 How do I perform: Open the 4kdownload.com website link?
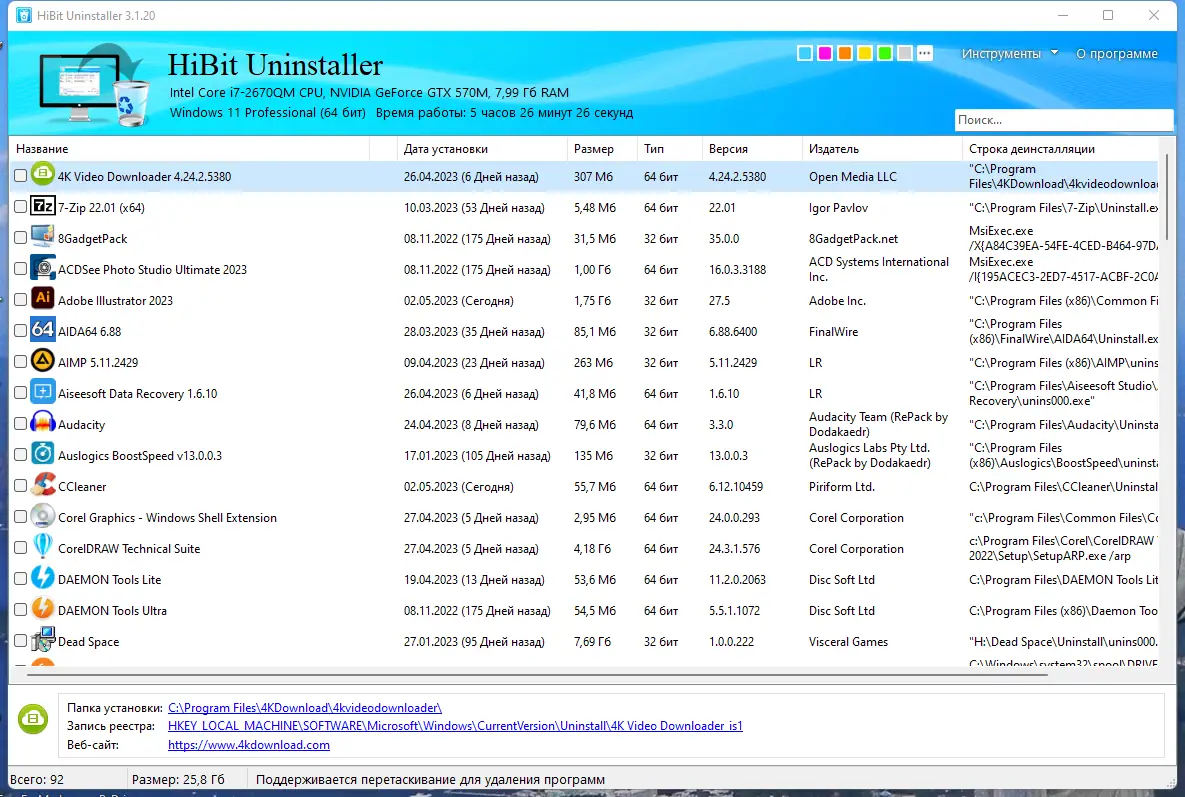point(249,745)
